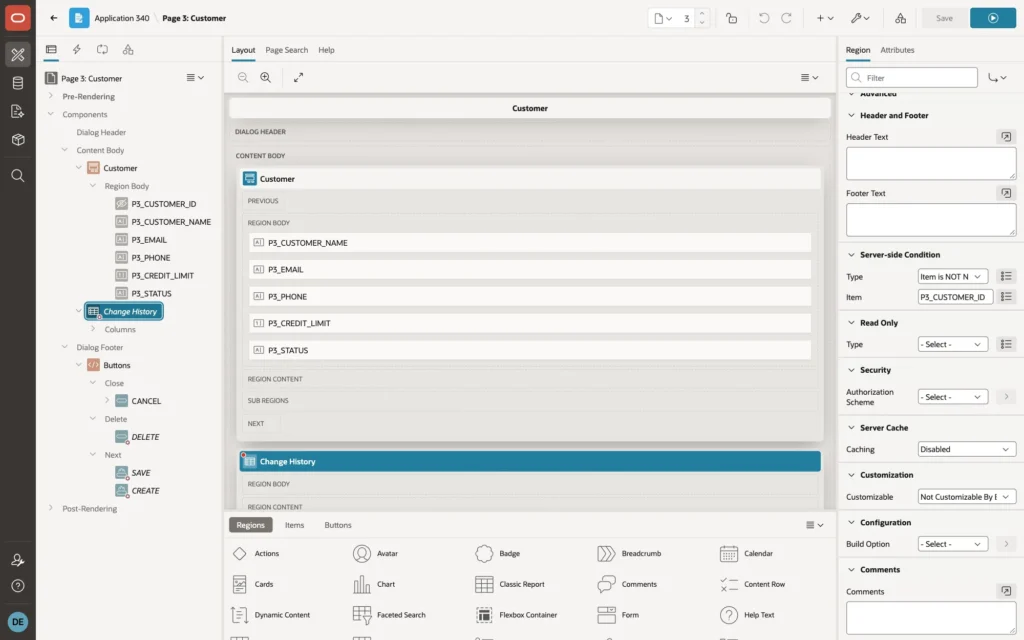This screenshot has width=1024, height=640.
Task: Open the help question mark icon
Action: (x=18, y=586)
